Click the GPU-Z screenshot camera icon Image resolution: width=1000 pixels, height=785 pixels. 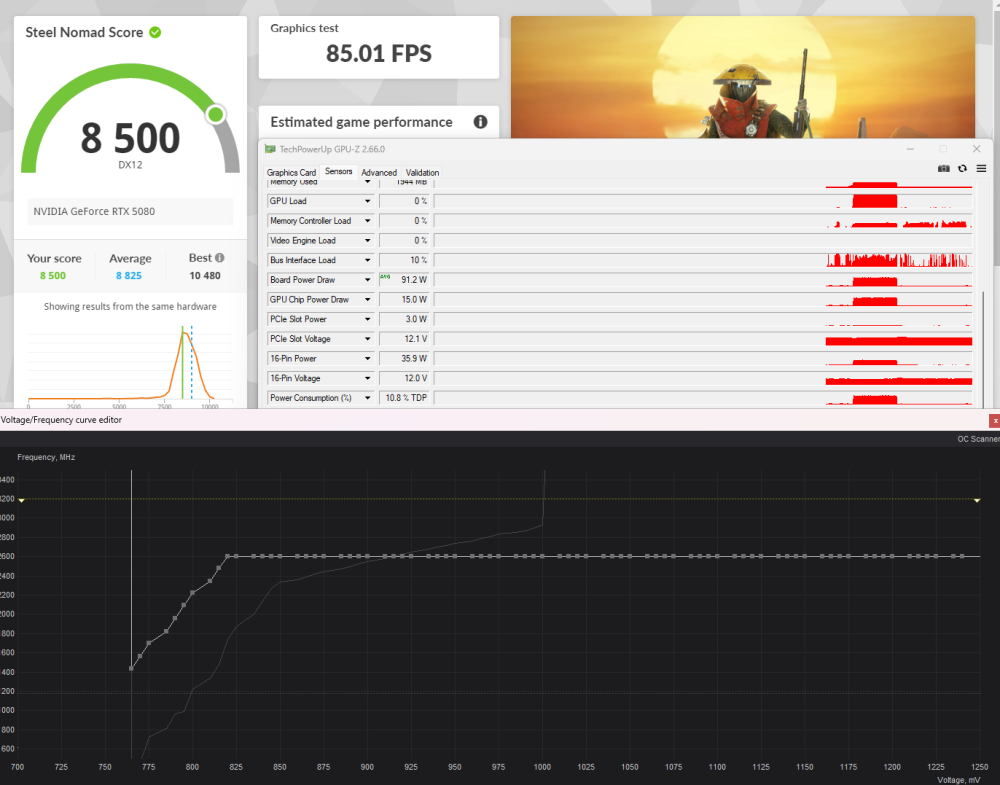943,168
